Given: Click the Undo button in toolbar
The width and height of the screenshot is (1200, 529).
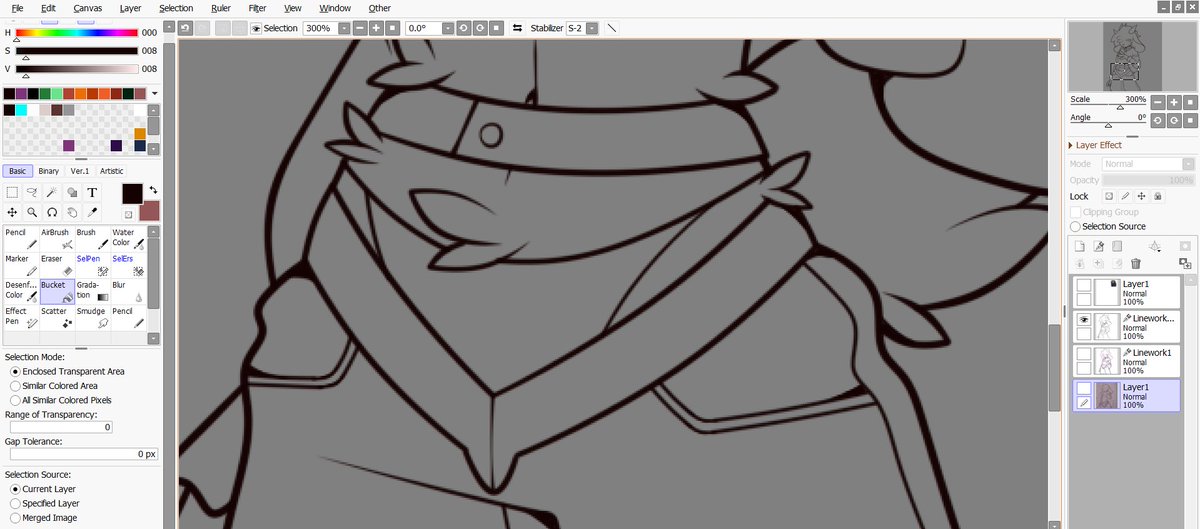Looking at the screenshot, I should point(185,28).
